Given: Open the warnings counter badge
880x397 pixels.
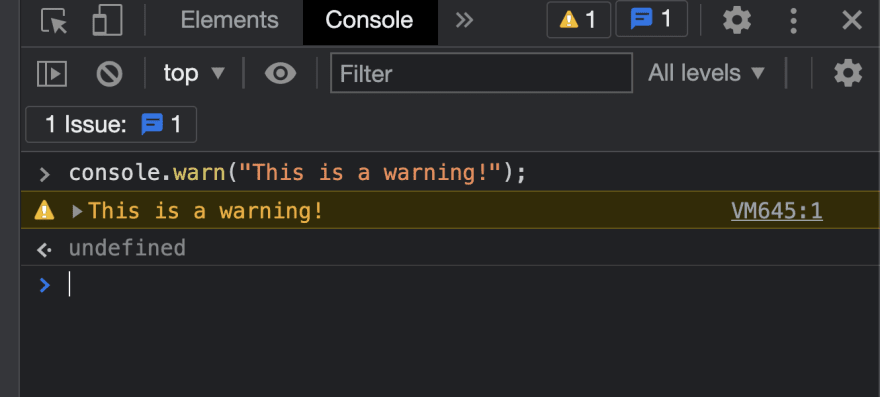Looking at the screenshot, I should point(579,20).
